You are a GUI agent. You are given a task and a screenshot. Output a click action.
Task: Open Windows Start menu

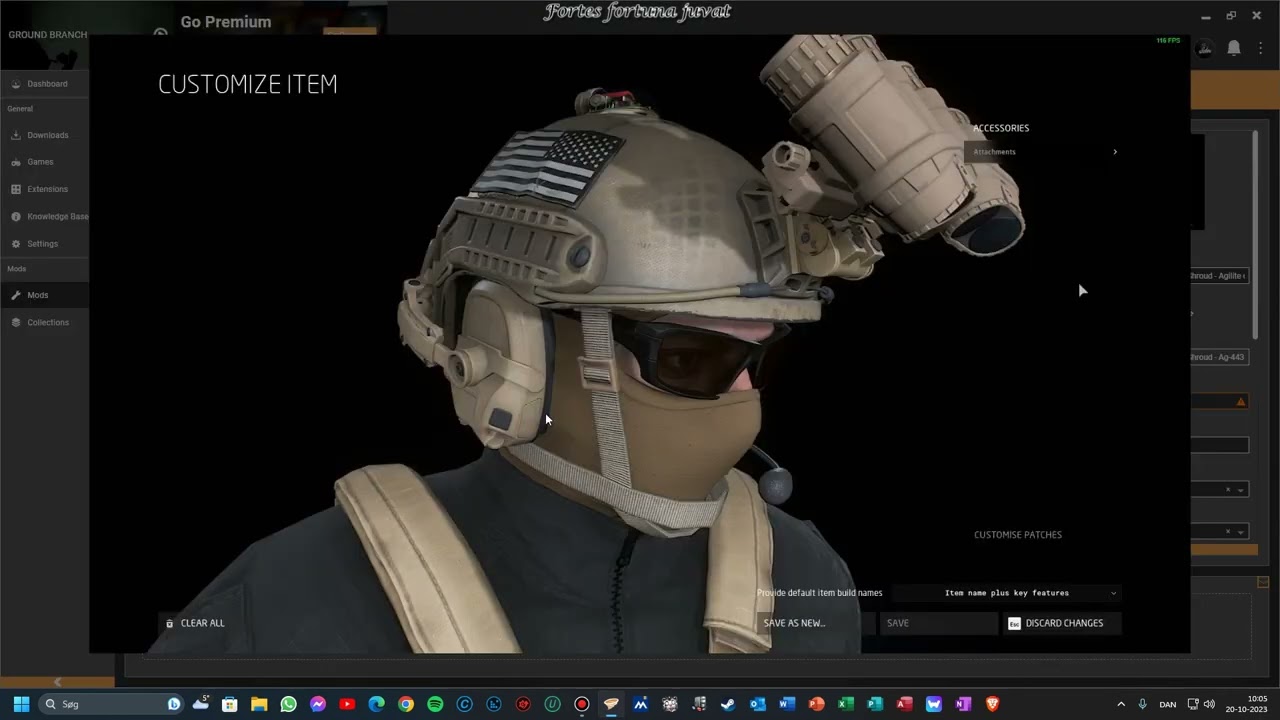pos(21,704)
